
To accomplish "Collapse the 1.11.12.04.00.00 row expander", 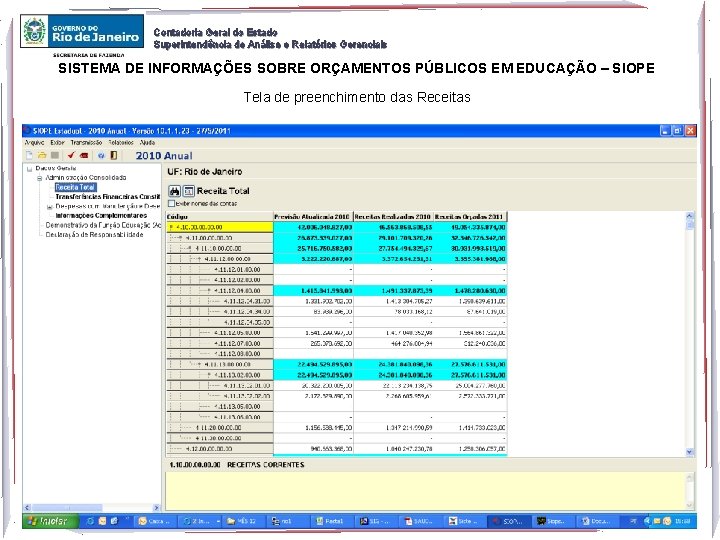I will (x=209, y=291).
